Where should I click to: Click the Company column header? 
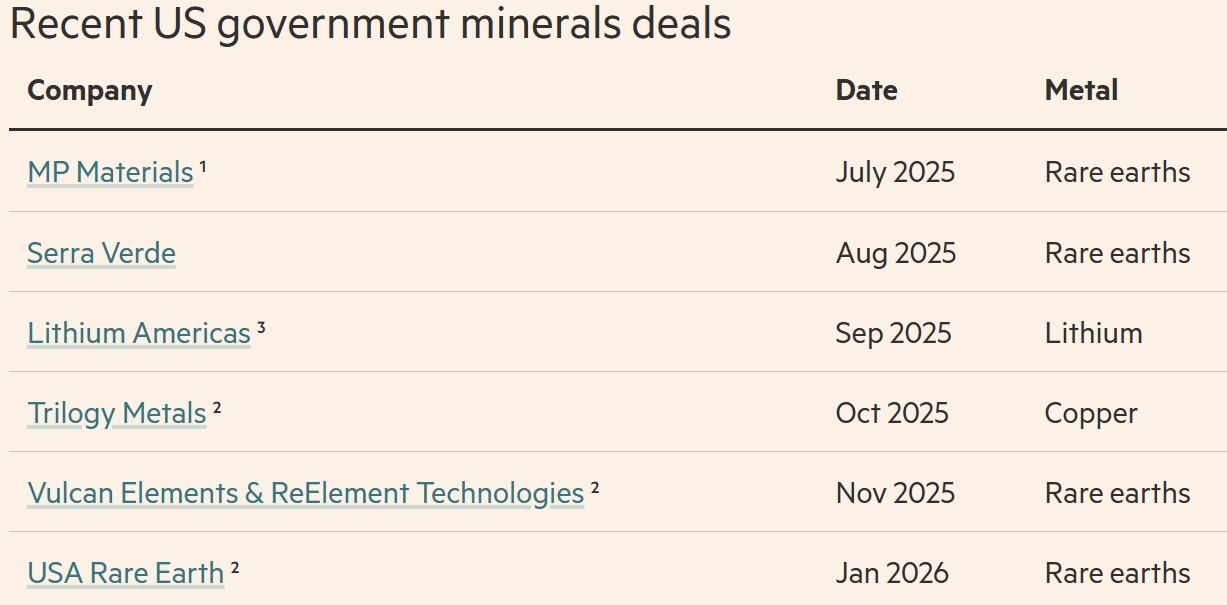90,90
